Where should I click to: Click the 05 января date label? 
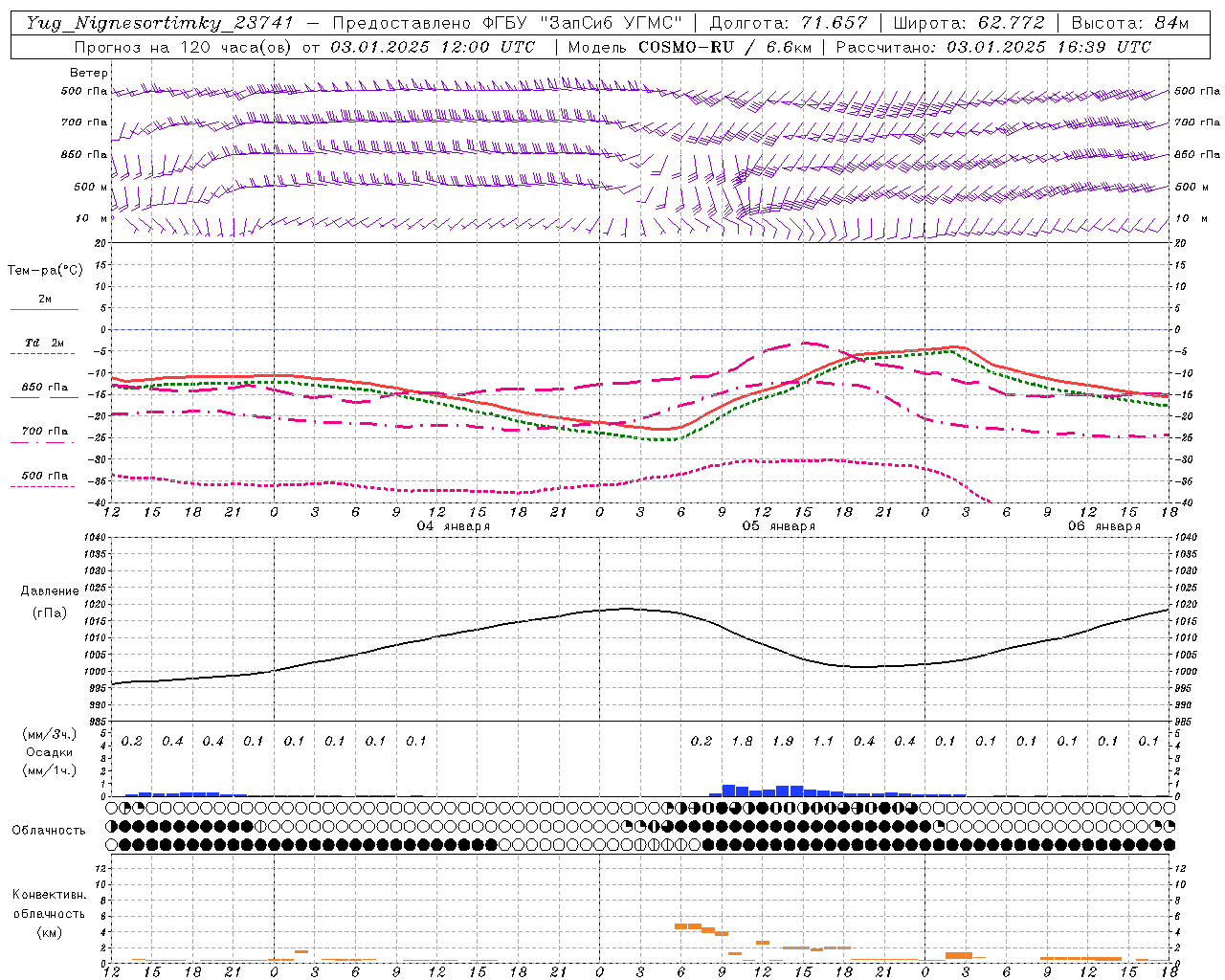(778, 526)
